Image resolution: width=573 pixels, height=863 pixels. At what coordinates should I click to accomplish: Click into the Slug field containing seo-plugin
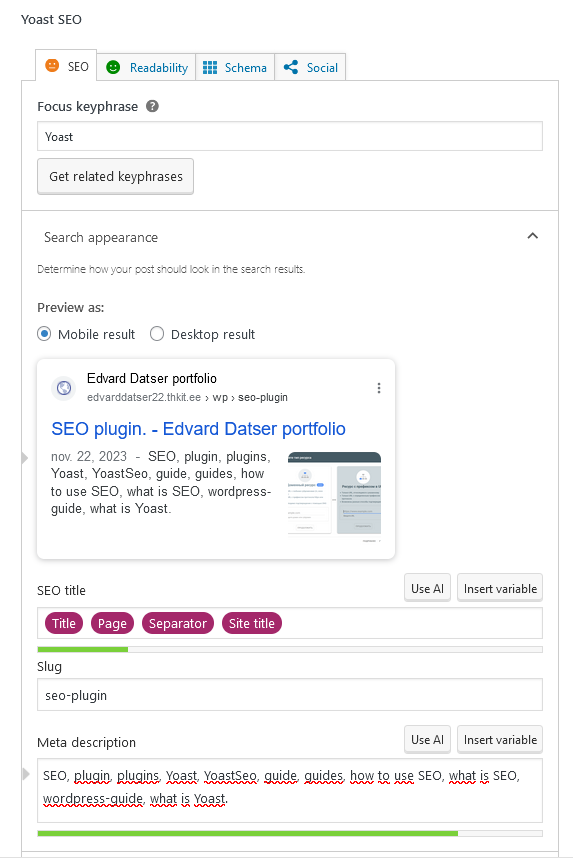(x=290, y=695)
